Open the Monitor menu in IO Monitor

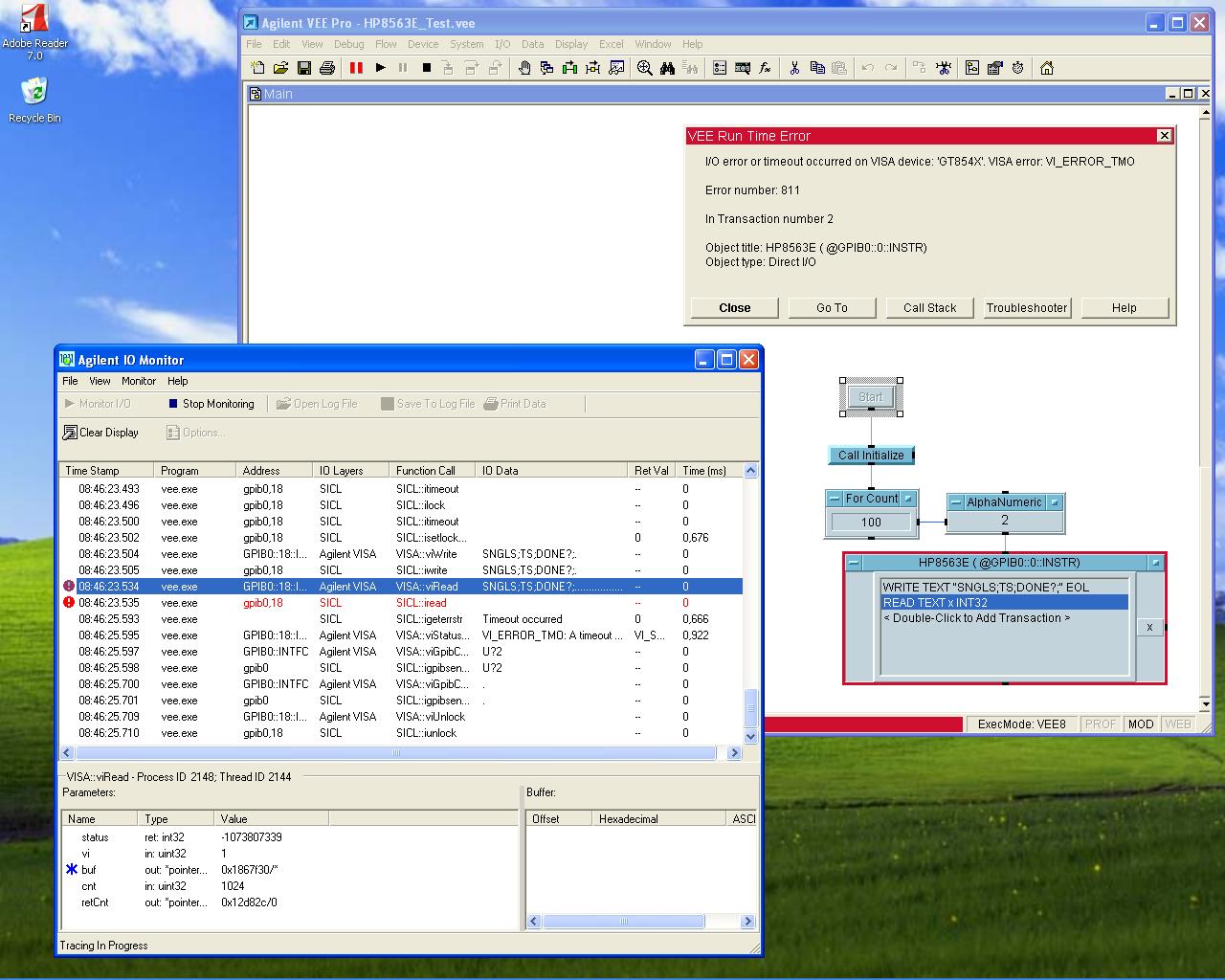coord(138,381)
